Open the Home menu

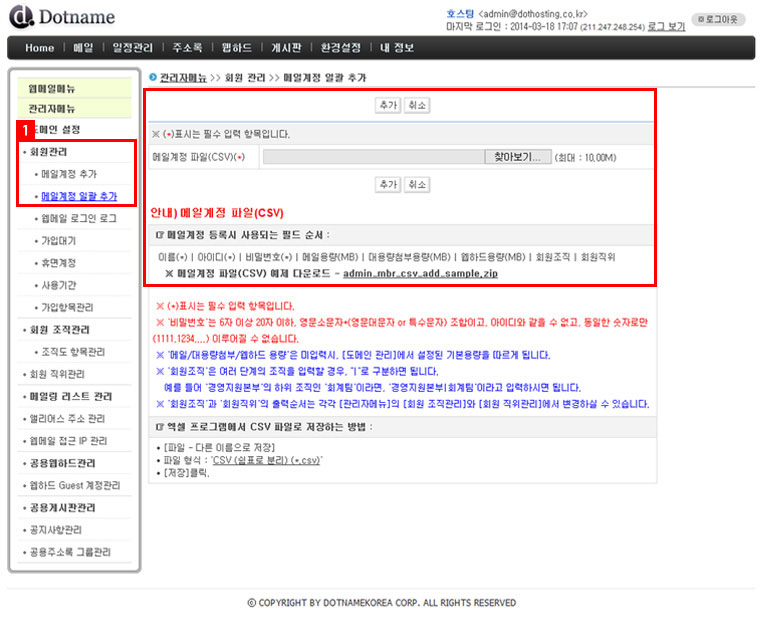pyautogui.click(x=40, y=48)
